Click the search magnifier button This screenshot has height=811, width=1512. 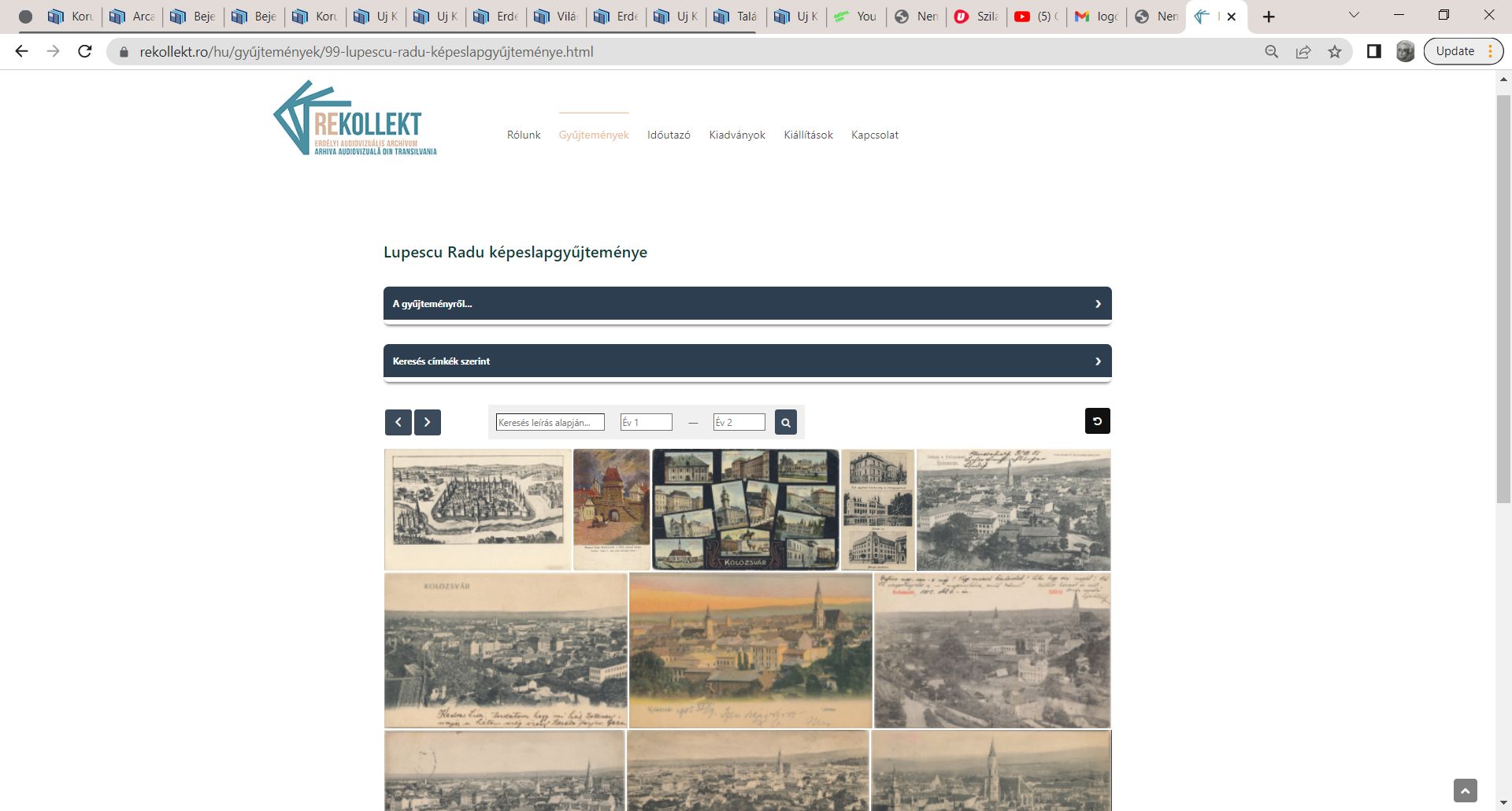786,422
